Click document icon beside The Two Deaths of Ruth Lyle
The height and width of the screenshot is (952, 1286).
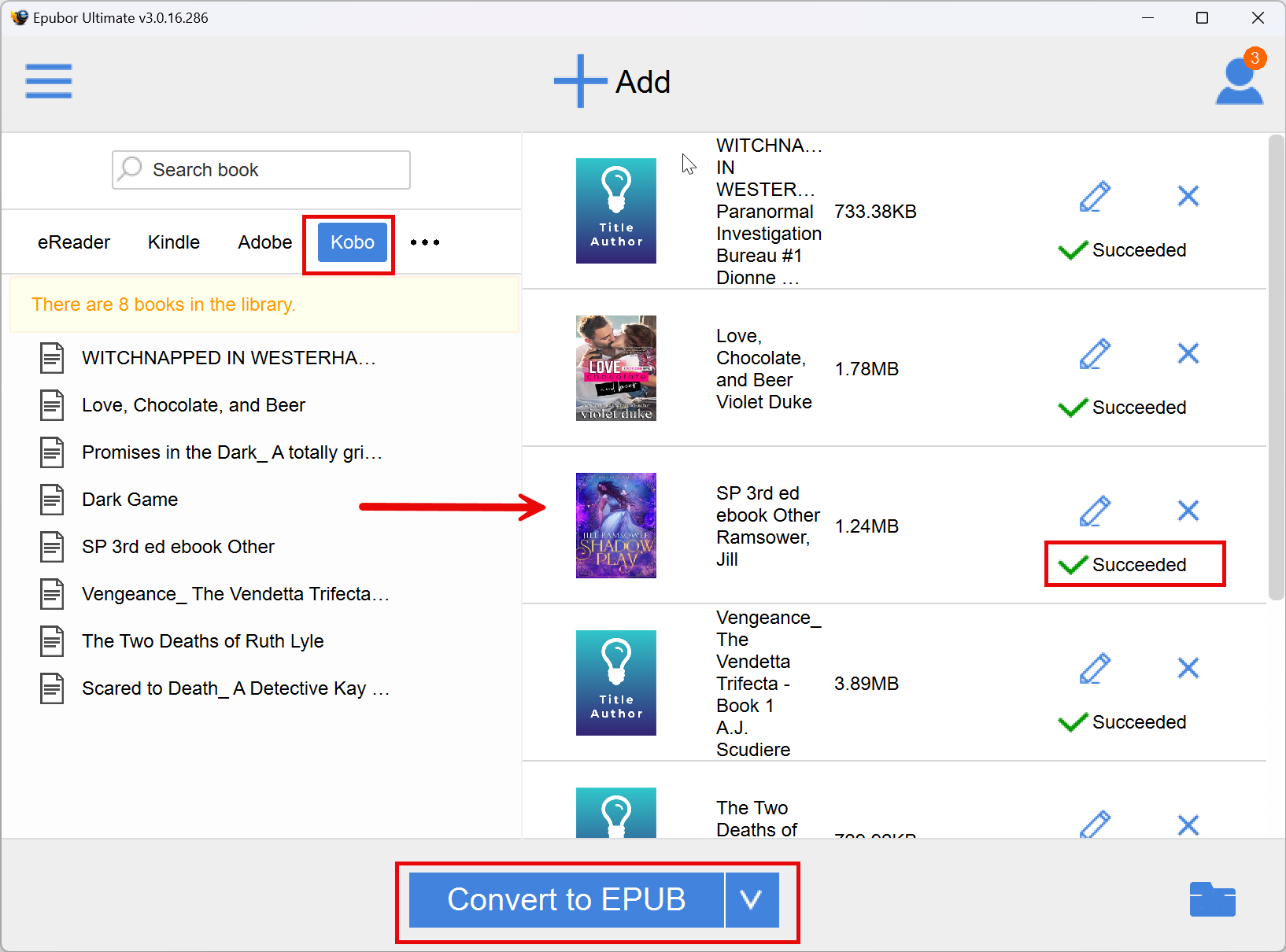52,641
